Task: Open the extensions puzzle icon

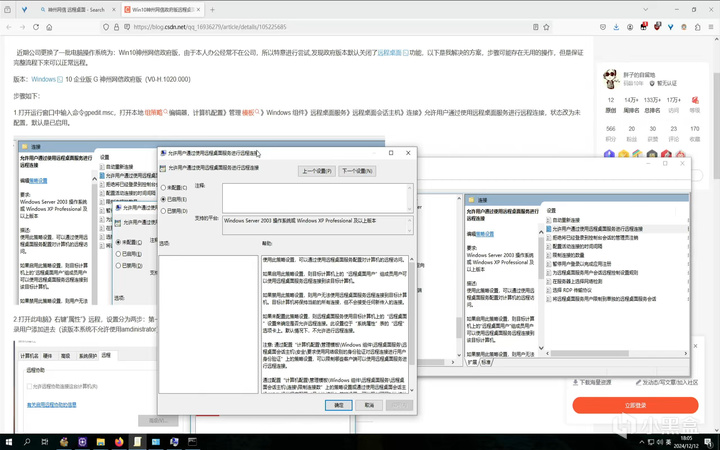Action: coord(698,27)
